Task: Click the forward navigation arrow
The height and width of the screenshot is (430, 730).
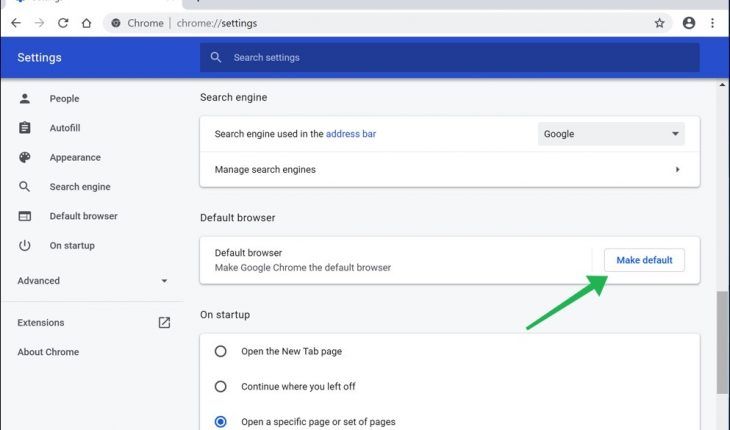Action: tap(40, 23)
